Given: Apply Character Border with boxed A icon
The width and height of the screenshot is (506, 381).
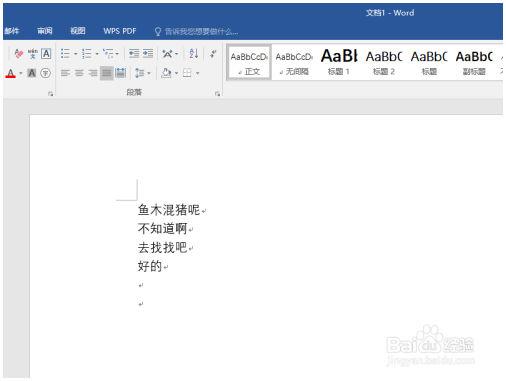Looking at the screenshot, I should tap(46, 53).
